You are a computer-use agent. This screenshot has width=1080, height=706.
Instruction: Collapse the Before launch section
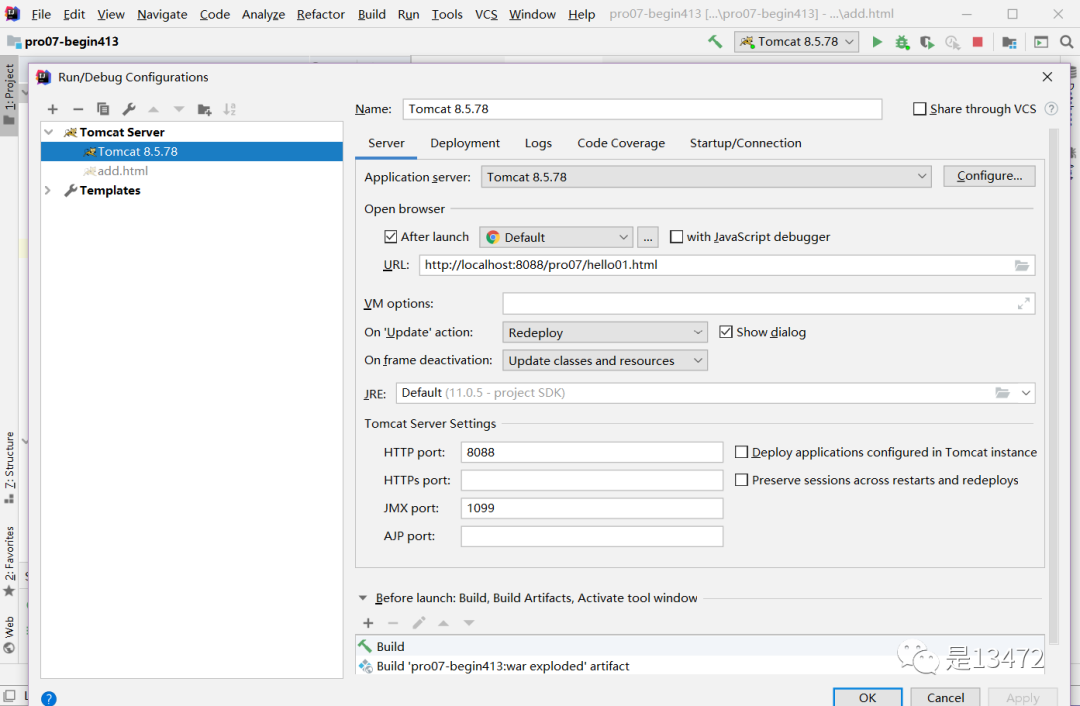pos(363,598)
